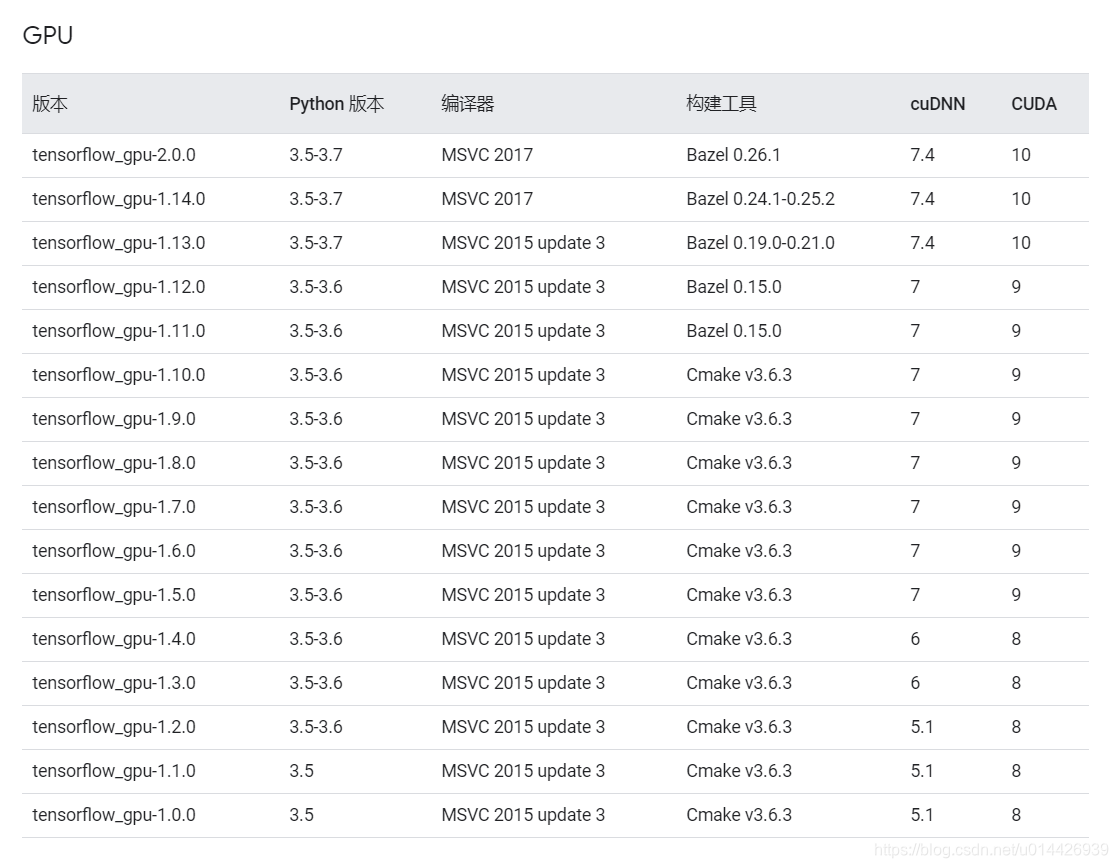Click Python 3.5-3.7 in the 2.0.0 row

(316, 155)
